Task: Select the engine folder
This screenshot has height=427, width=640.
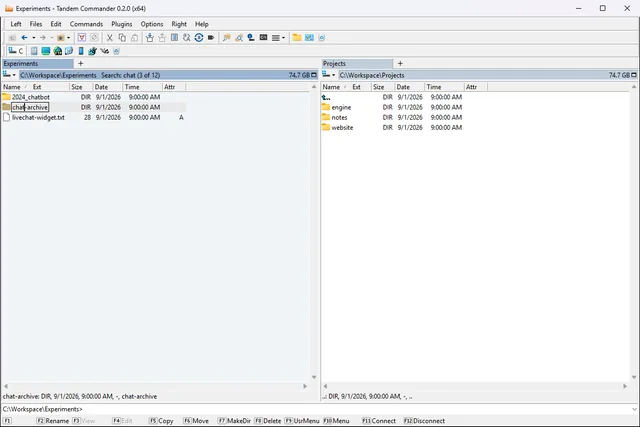Action: [341, 107]
